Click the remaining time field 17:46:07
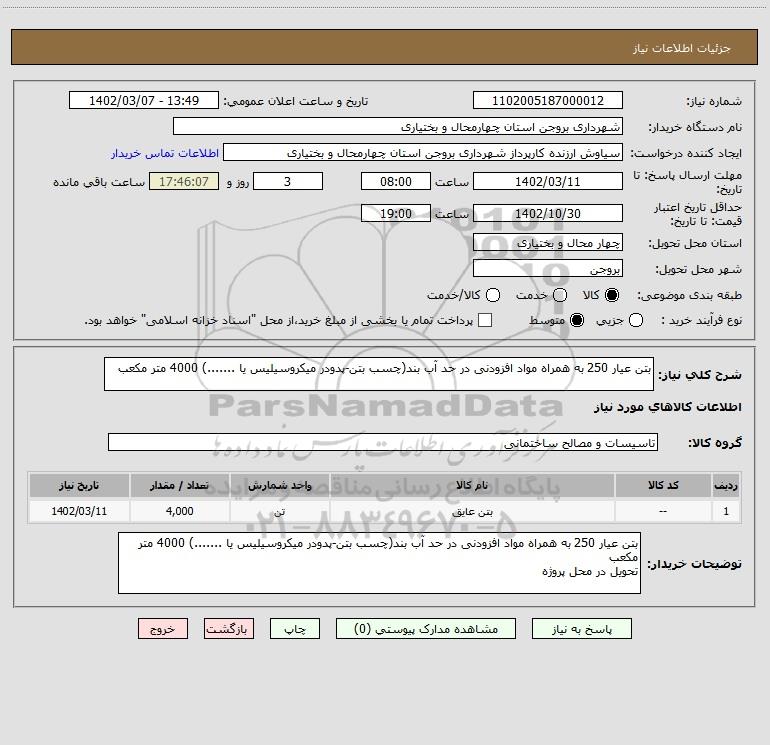The width and height of the screenshot is (770, 745). (x=184, y=181)
